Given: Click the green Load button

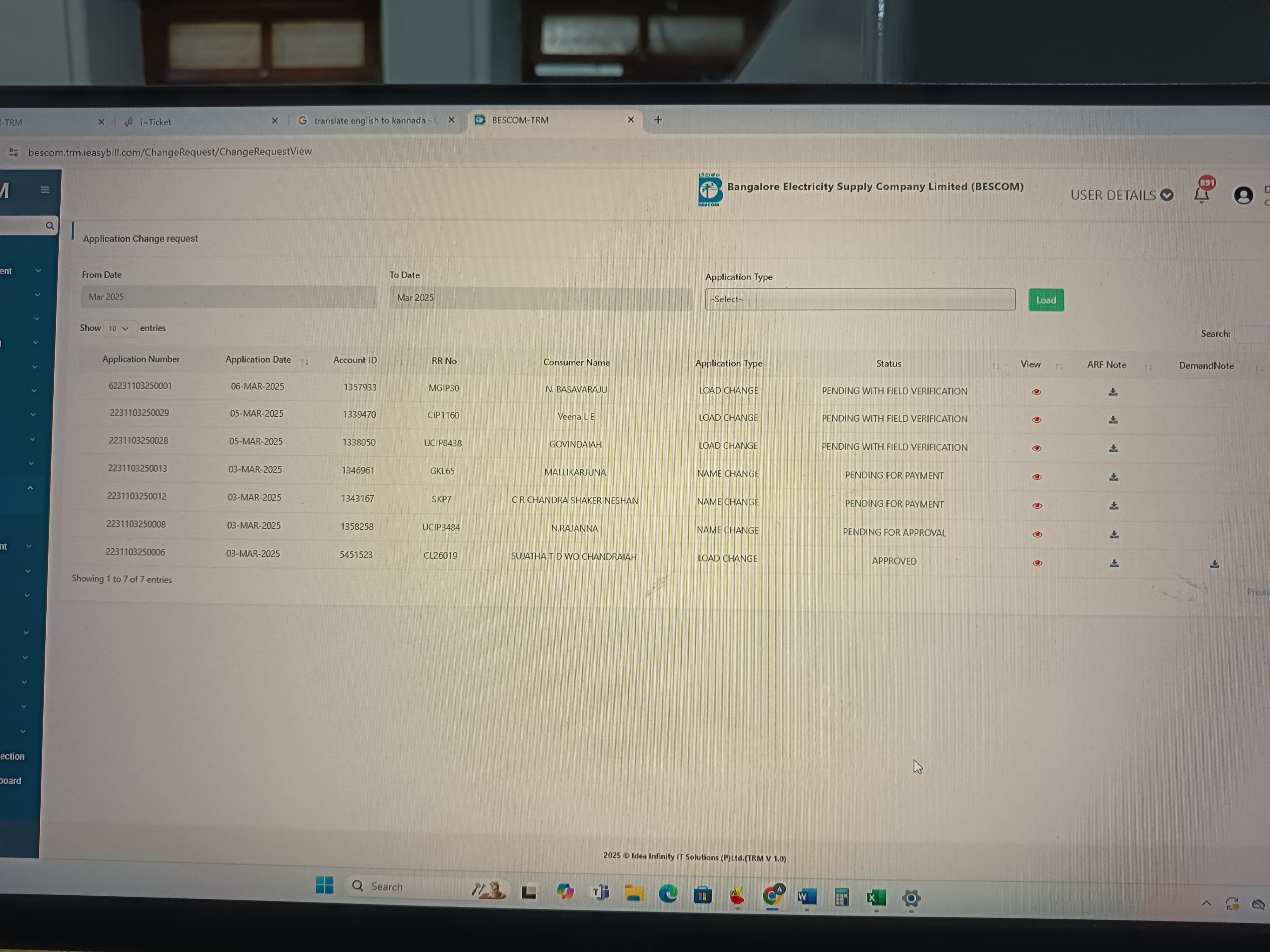Looking at the screenshot, I should (1046, 300).
